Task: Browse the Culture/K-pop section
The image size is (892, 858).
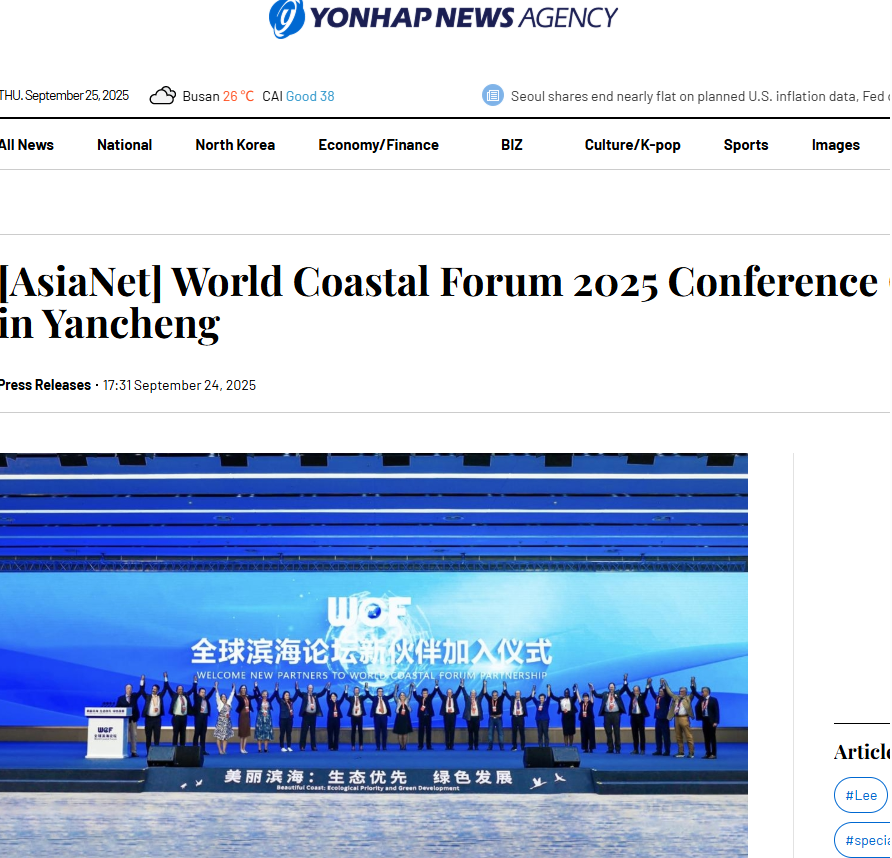Action: (632, 145)
